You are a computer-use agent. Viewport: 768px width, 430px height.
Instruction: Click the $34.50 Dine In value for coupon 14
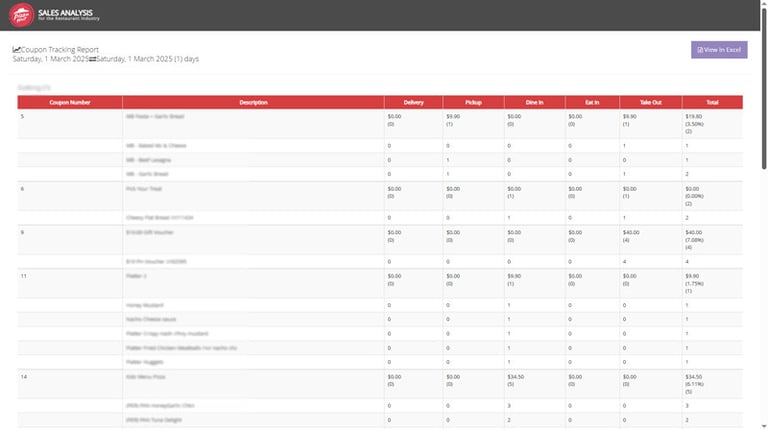tap(534, 384)
